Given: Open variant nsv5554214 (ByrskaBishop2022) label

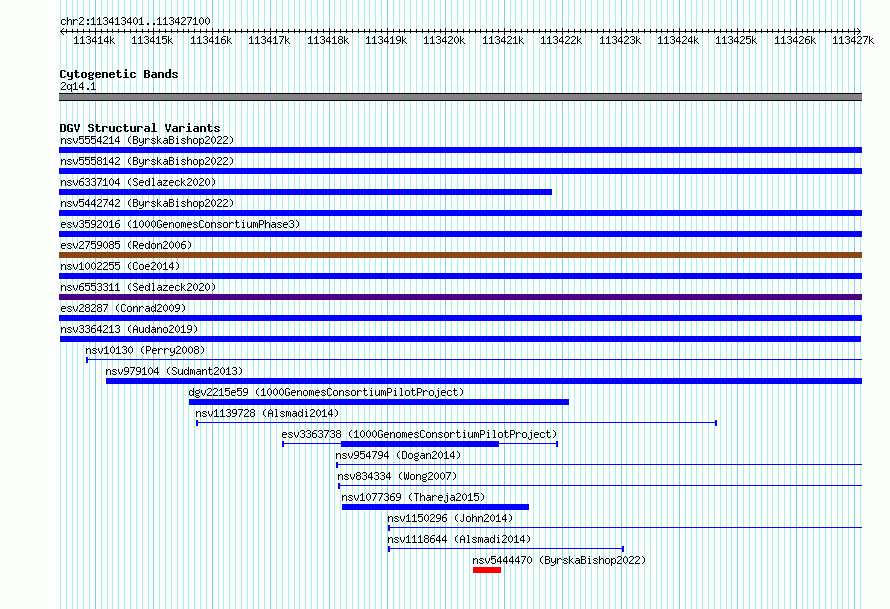Looking at the screenshot, I should [147, 140].
